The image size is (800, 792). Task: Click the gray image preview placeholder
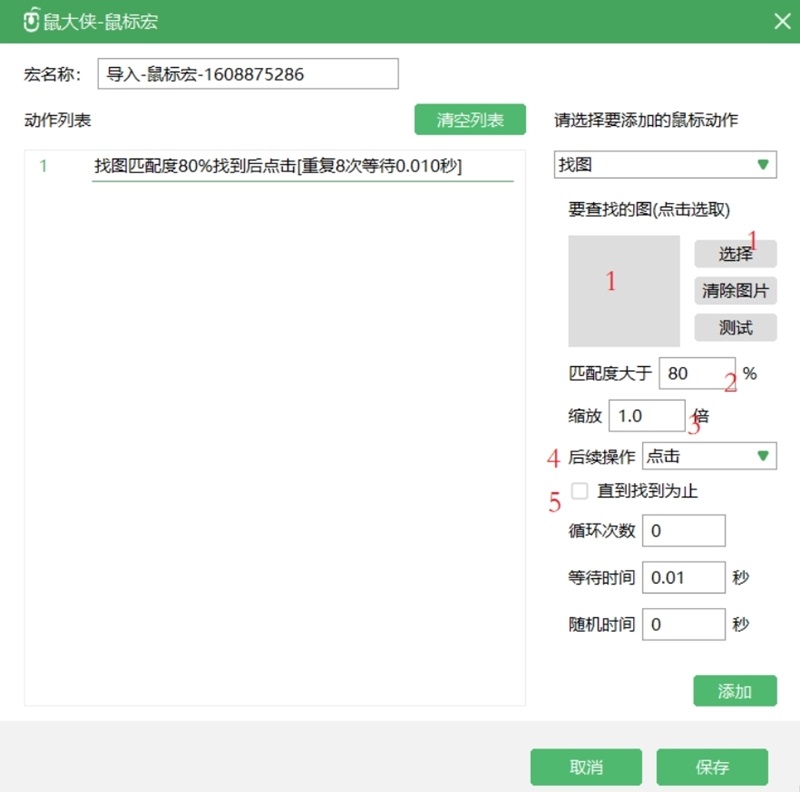625,290
